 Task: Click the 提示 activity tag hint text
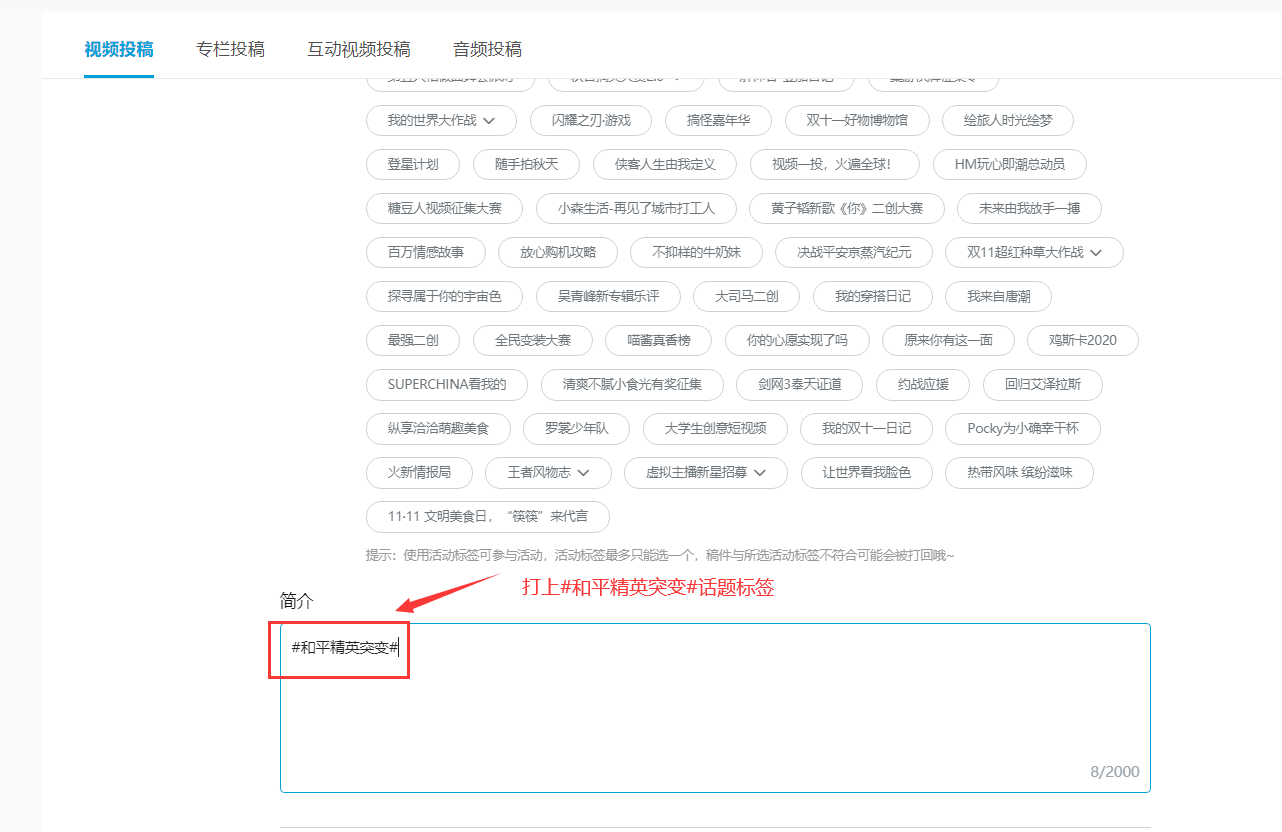(660, 555)
